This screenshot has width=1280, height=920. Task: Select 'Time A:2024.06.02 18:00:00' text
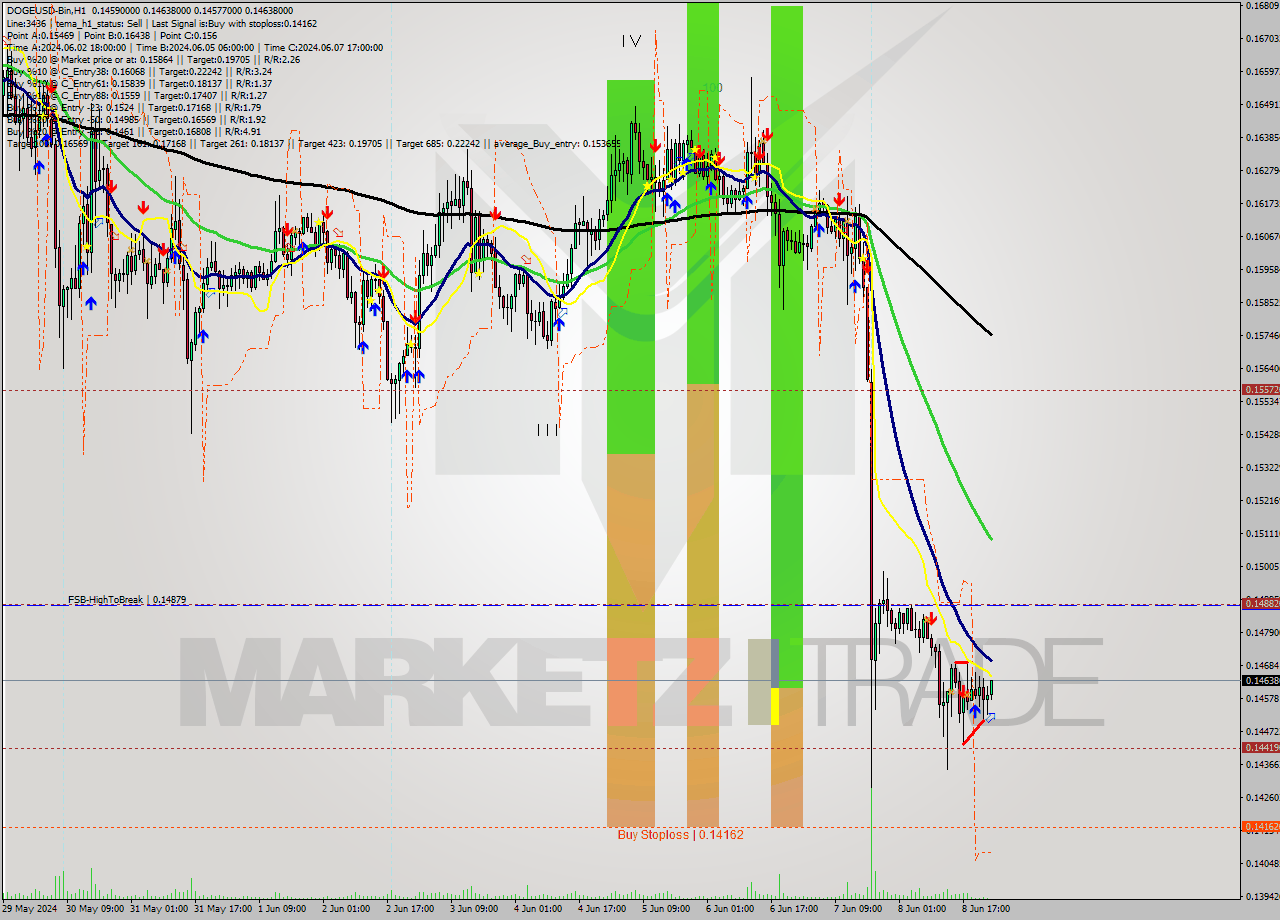[66, 47]
